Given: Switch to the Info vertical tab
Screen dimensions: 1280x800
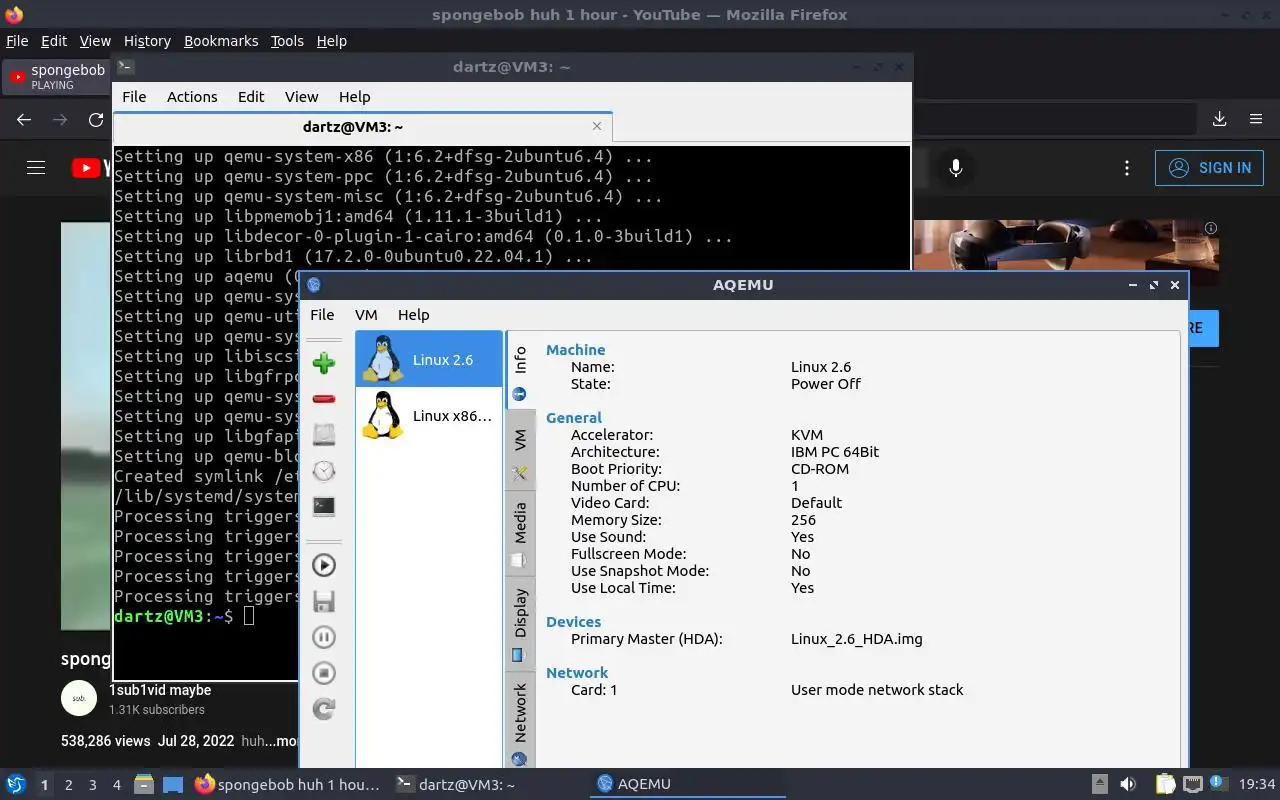Looking at the screenshot, I should tap(520, 371).
